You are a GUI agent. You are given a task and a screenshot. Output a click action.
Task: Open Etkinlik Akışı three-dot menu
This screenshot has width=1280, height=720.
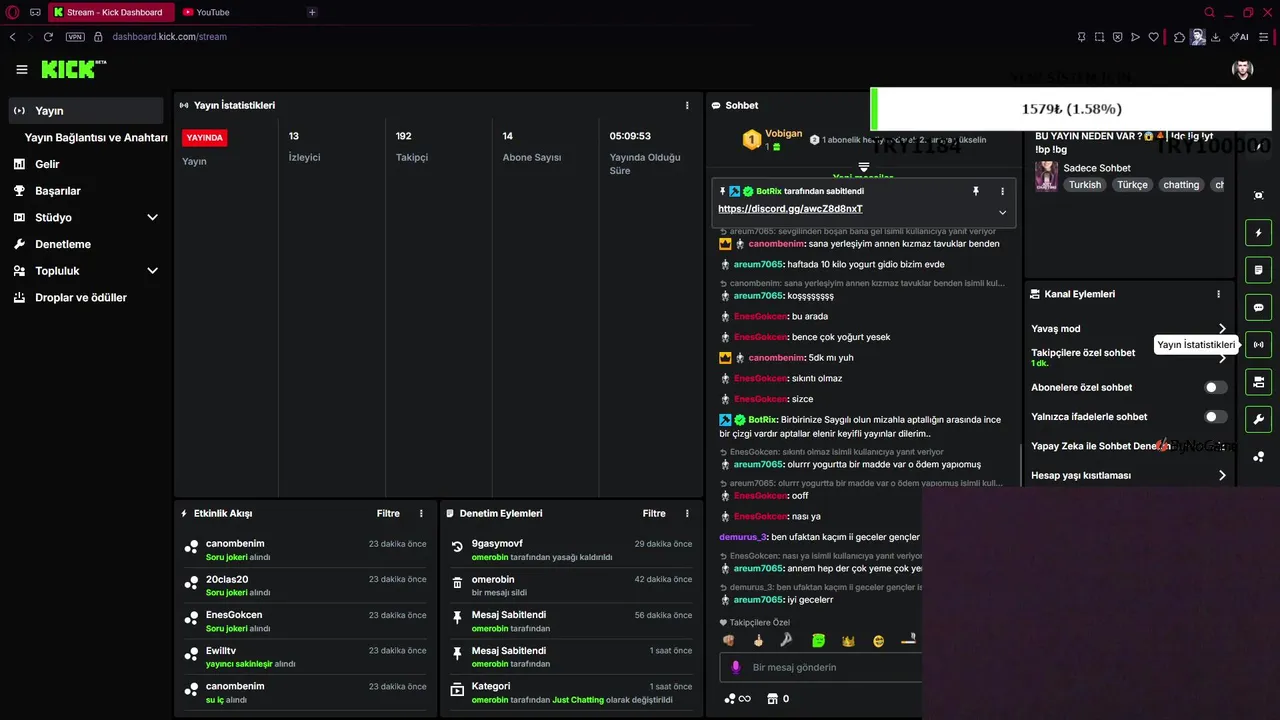tap(421, 513)
